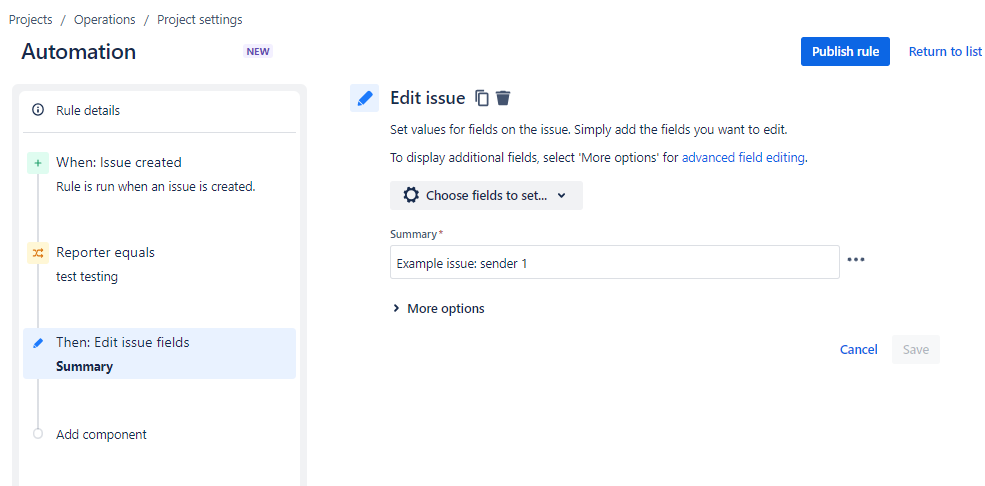Click the gear icon in Choose fields to set
This screenshot has height=486, width=985.
[411, 195]
